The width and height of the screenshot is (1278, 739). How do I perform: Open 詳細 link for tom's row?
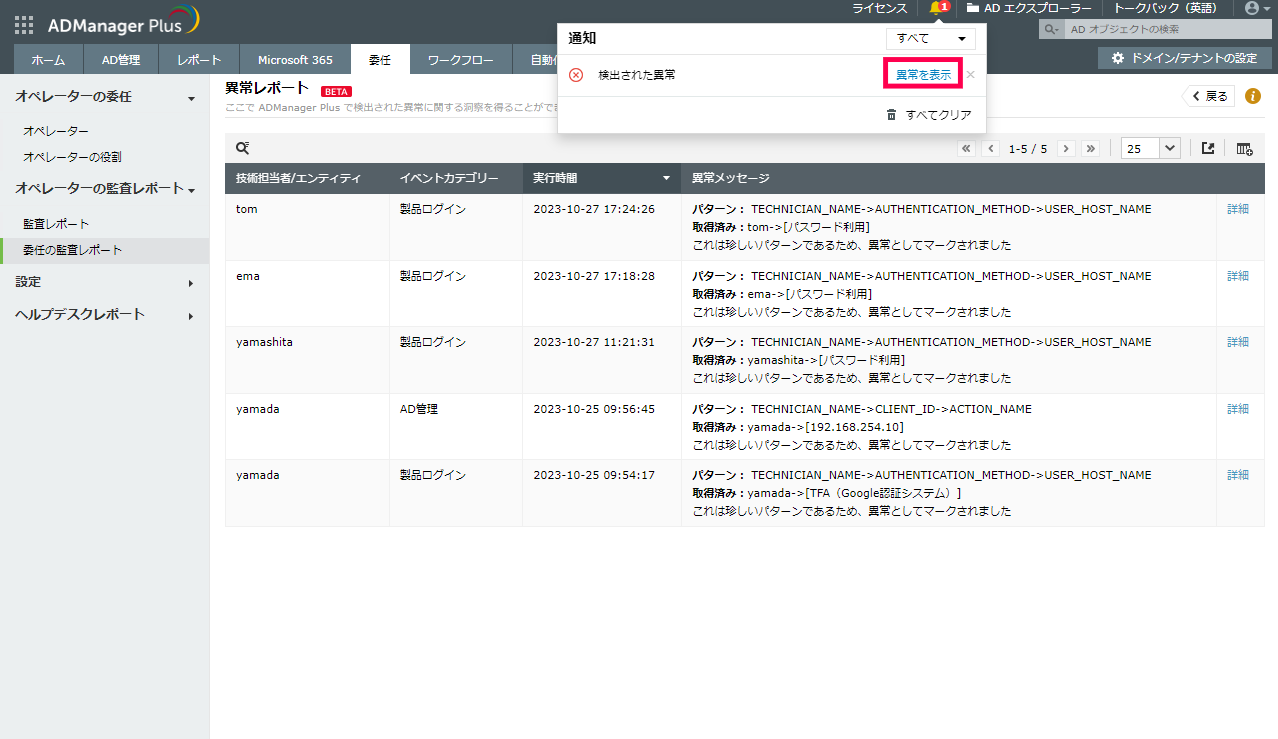1238,209
